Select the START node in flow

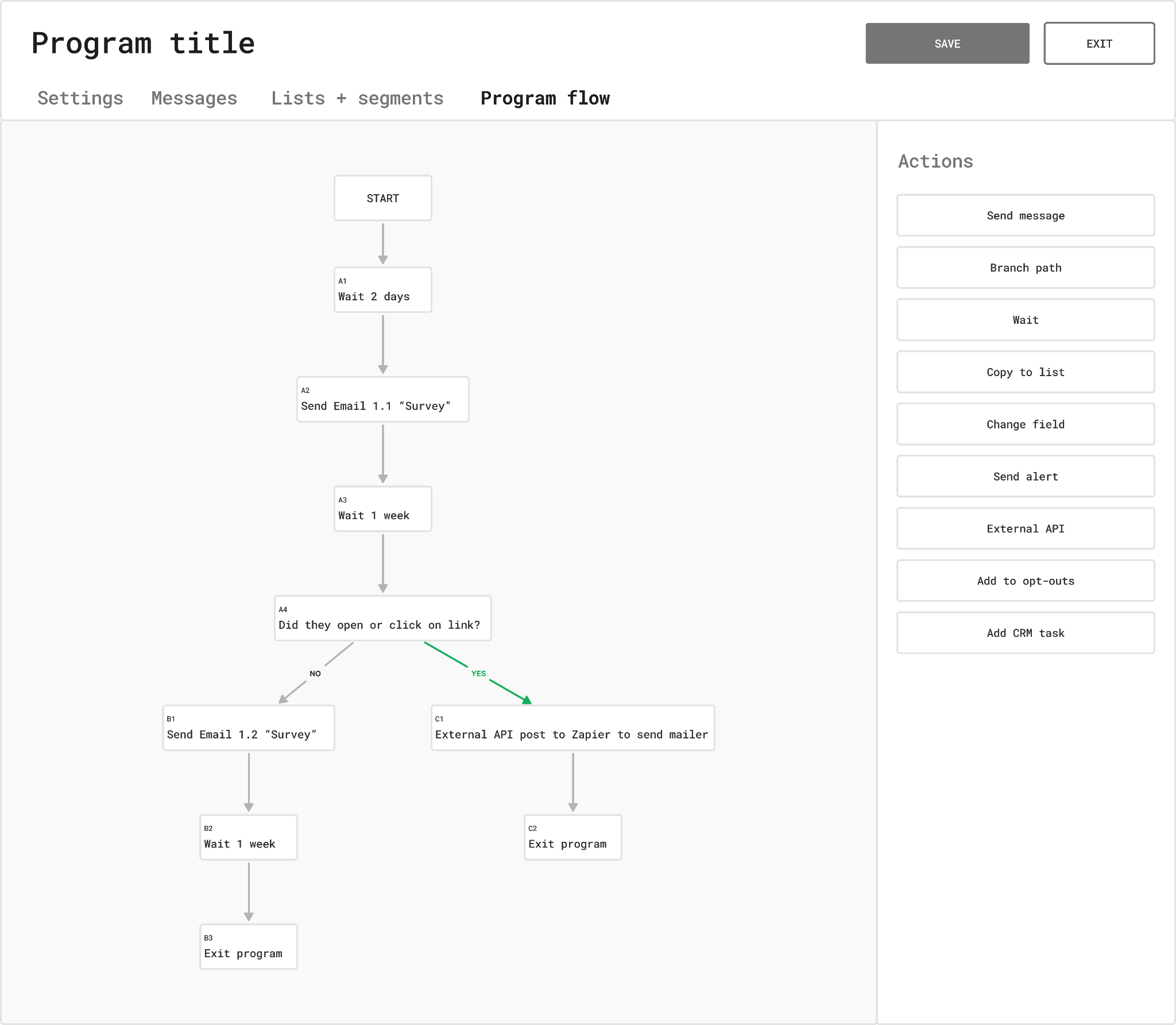click(x=383, y=199)
